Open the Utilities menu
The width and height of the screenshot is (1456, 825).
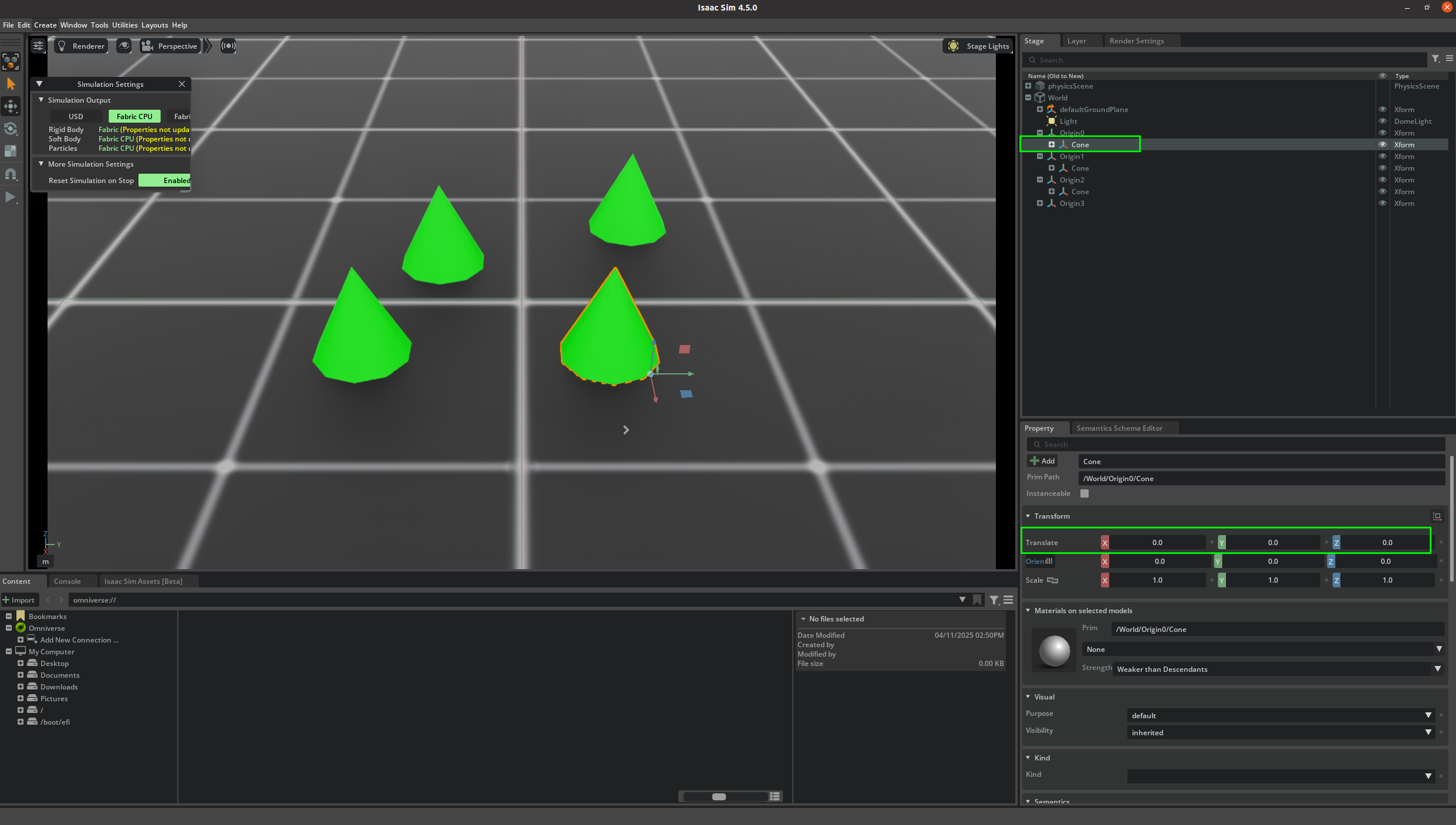[124, 25]
